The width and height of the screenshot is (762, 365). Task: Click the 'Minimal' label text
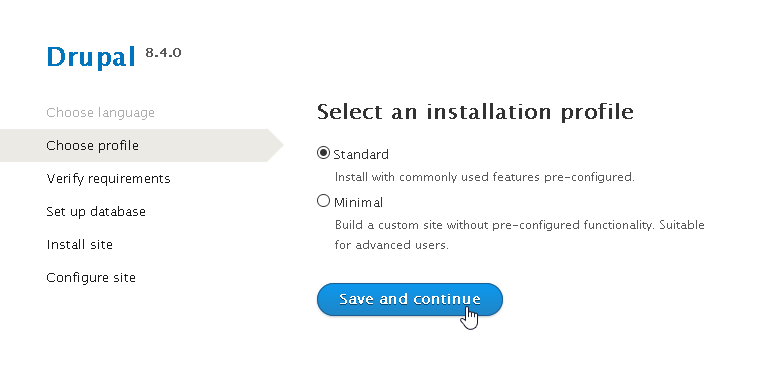pos(359,202)
